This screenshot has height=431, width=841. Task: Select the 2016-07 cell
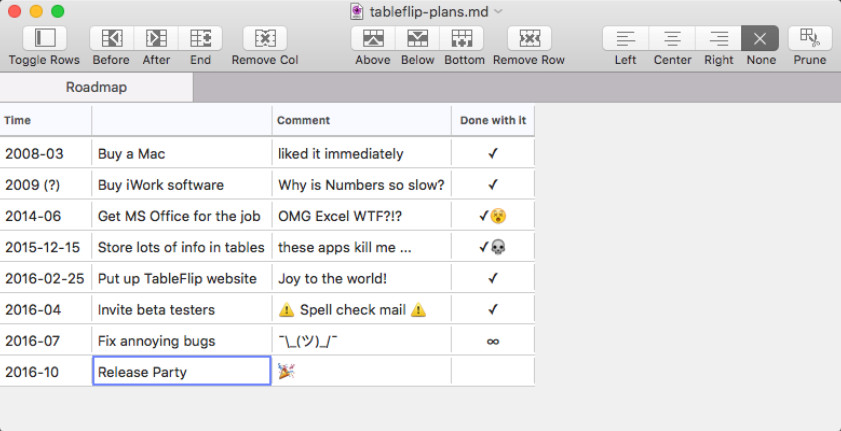pos(46,340)
